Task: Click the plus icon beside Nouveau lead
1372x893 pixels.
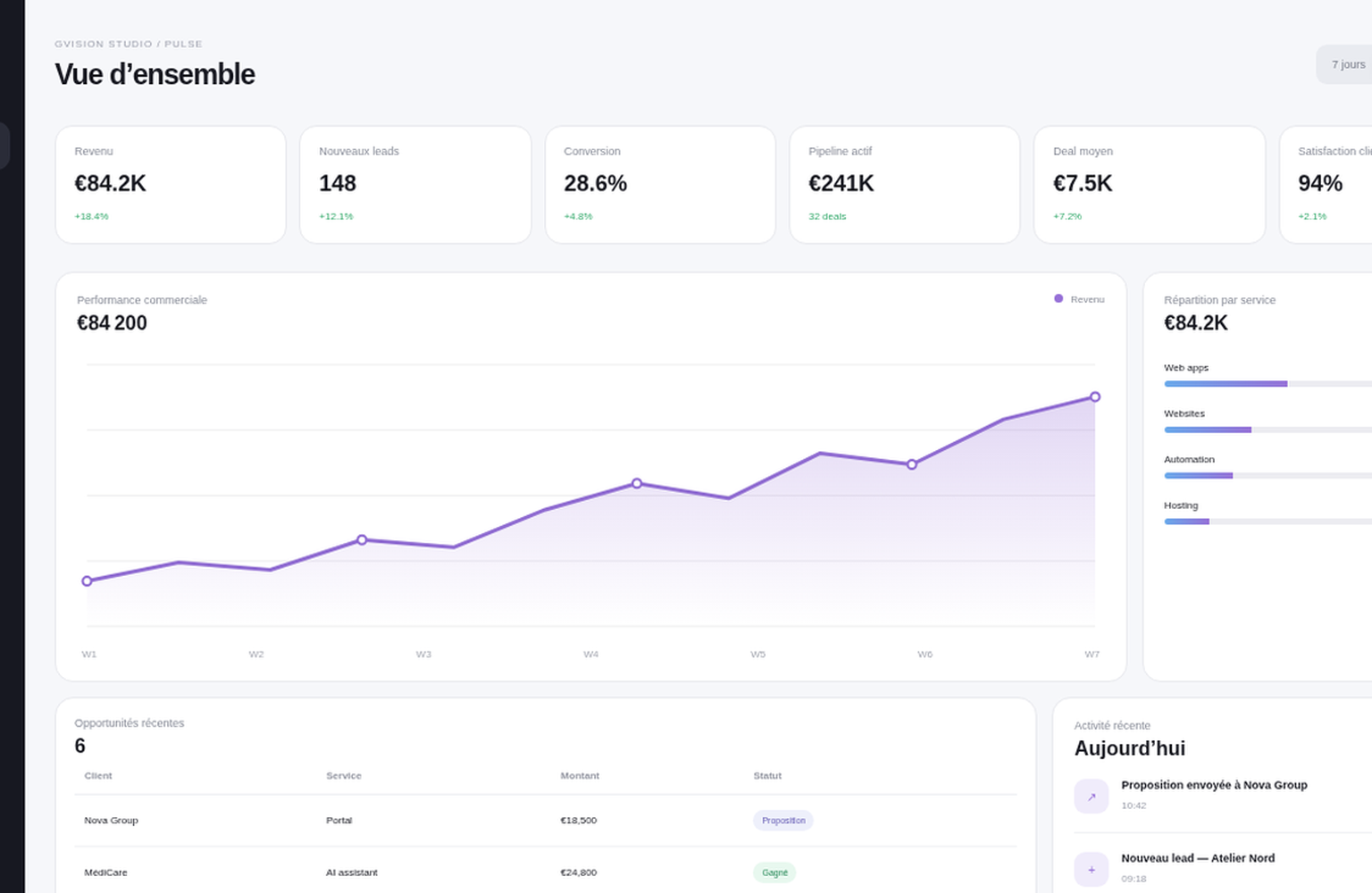Action: tap(1091, 869)
